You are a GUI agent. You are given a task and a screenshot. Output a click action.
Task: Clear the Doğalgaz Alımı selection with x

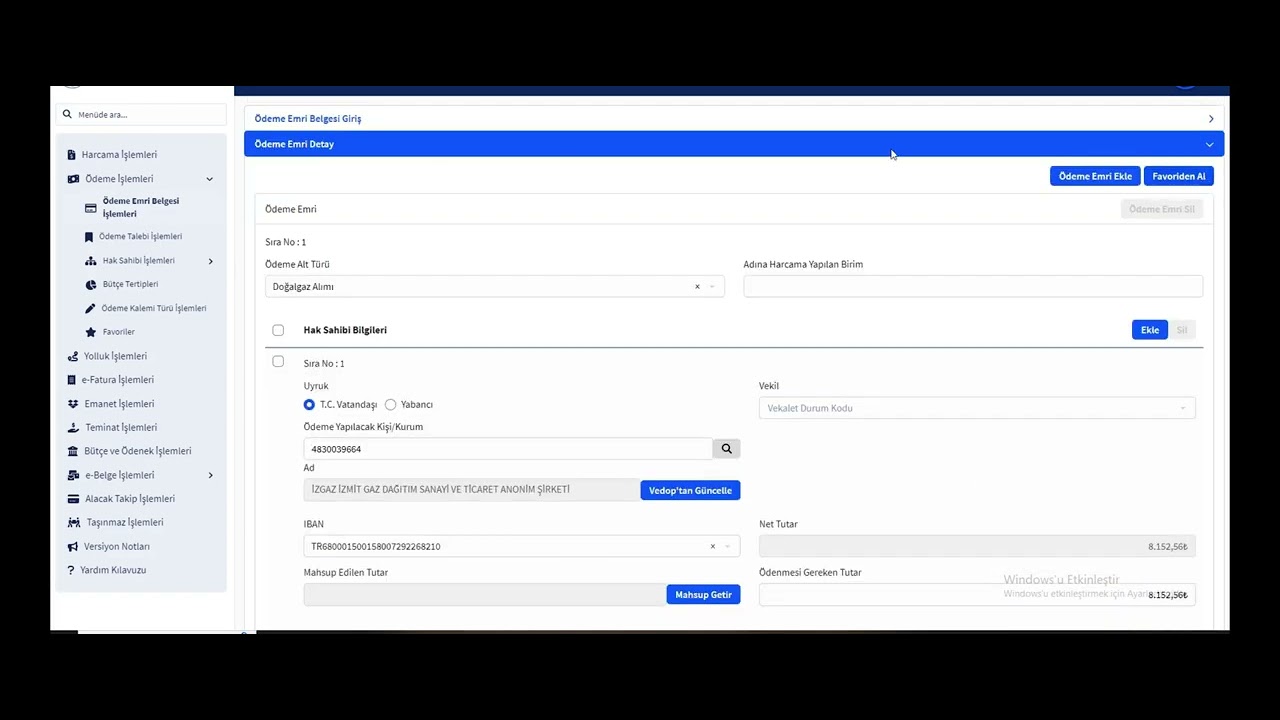click(x=697, y=287)
